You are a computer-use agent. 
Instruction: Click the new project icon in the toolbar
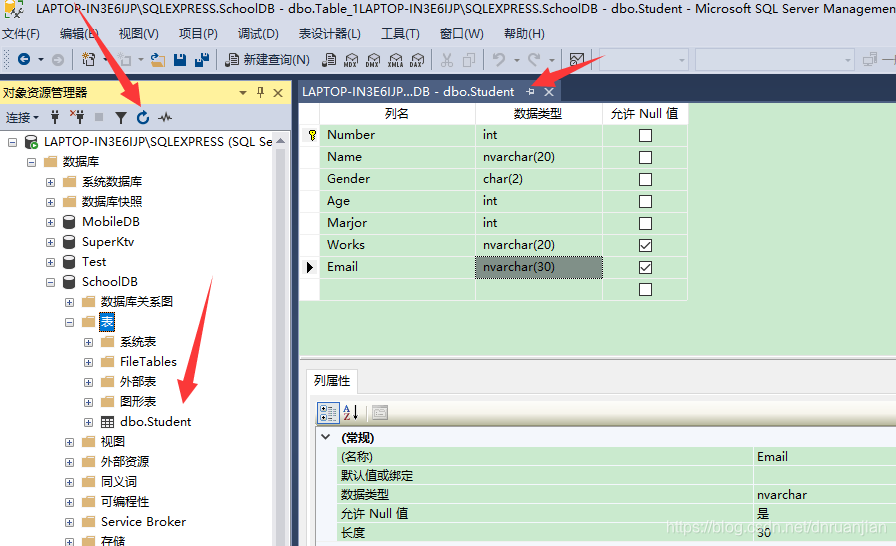click(x=89, y=59)
